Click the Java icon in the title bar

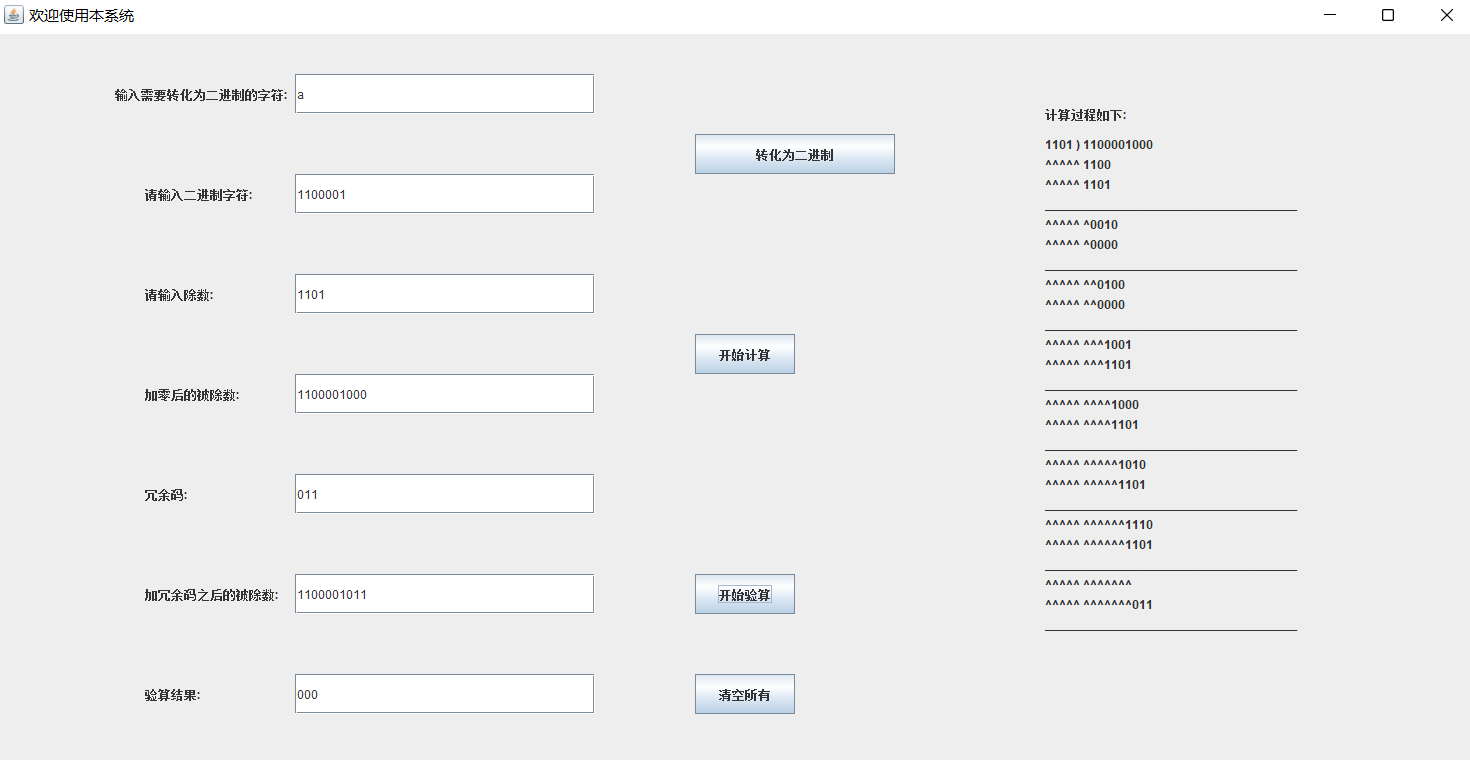14,15
